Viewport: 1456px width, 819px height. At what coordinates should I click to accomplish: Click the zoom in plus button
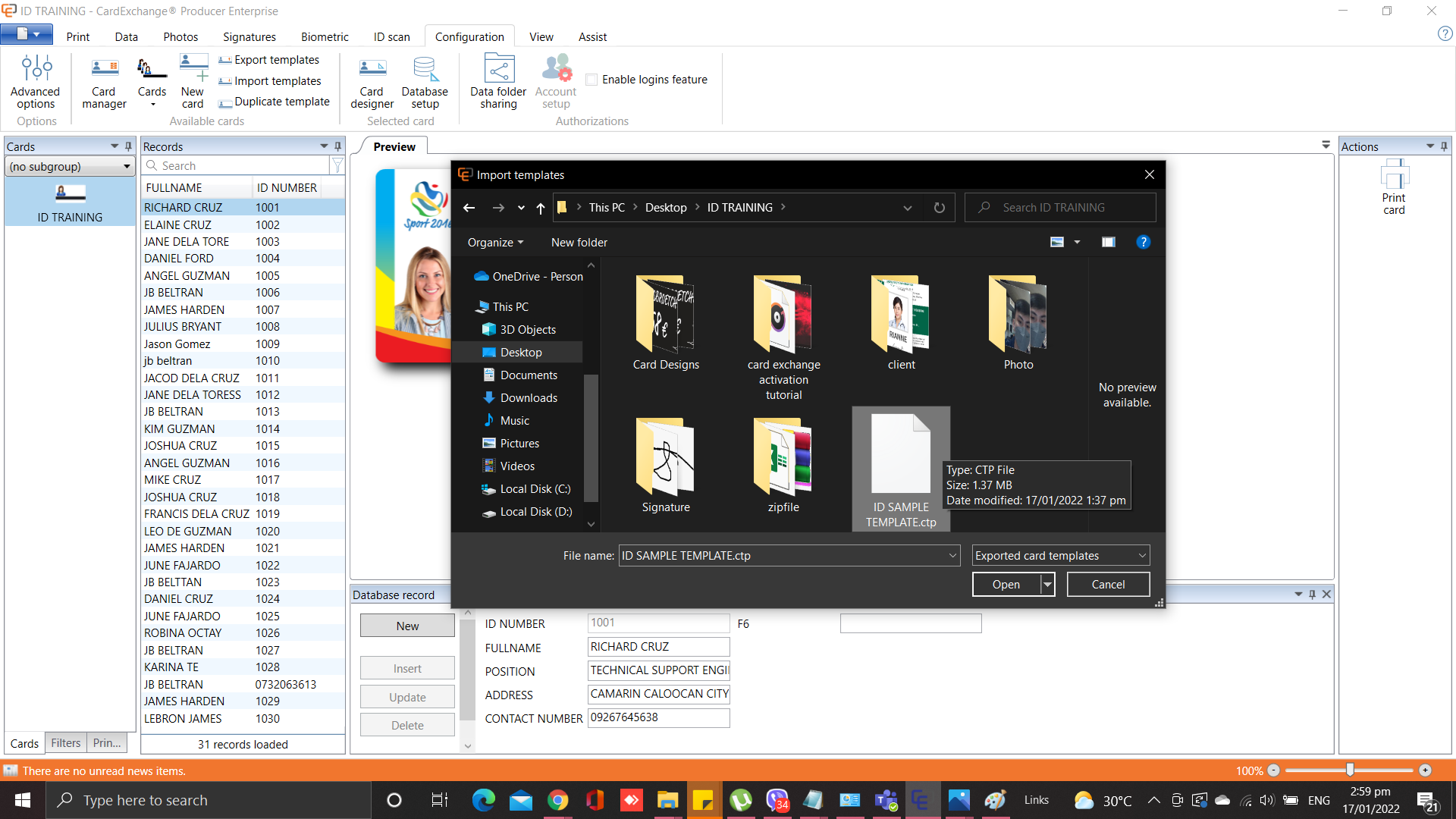1425,770
